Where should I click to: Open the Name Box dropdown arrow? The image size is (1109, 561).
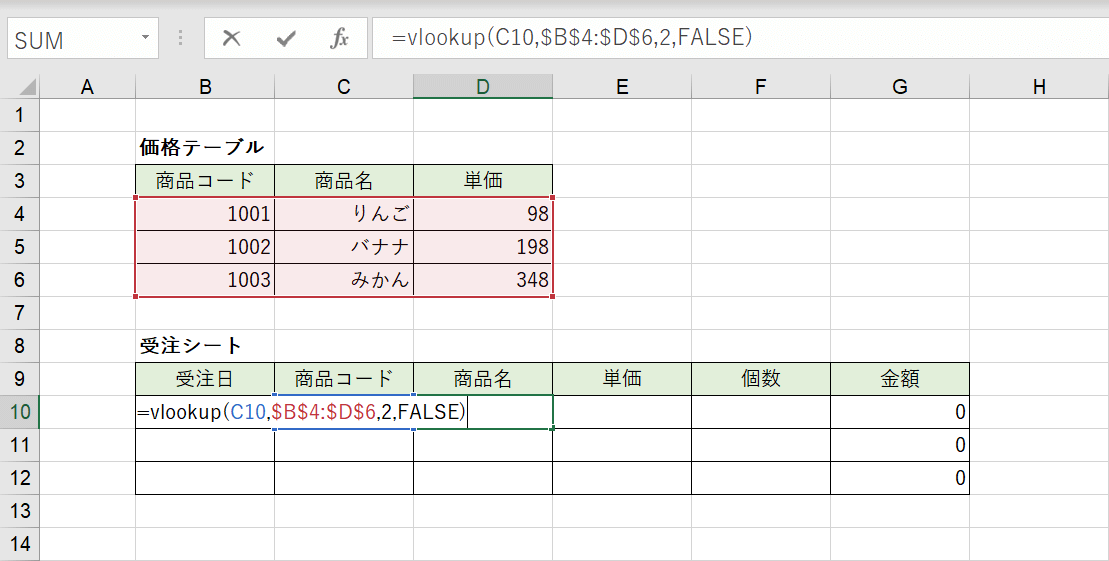coord(145,37)
